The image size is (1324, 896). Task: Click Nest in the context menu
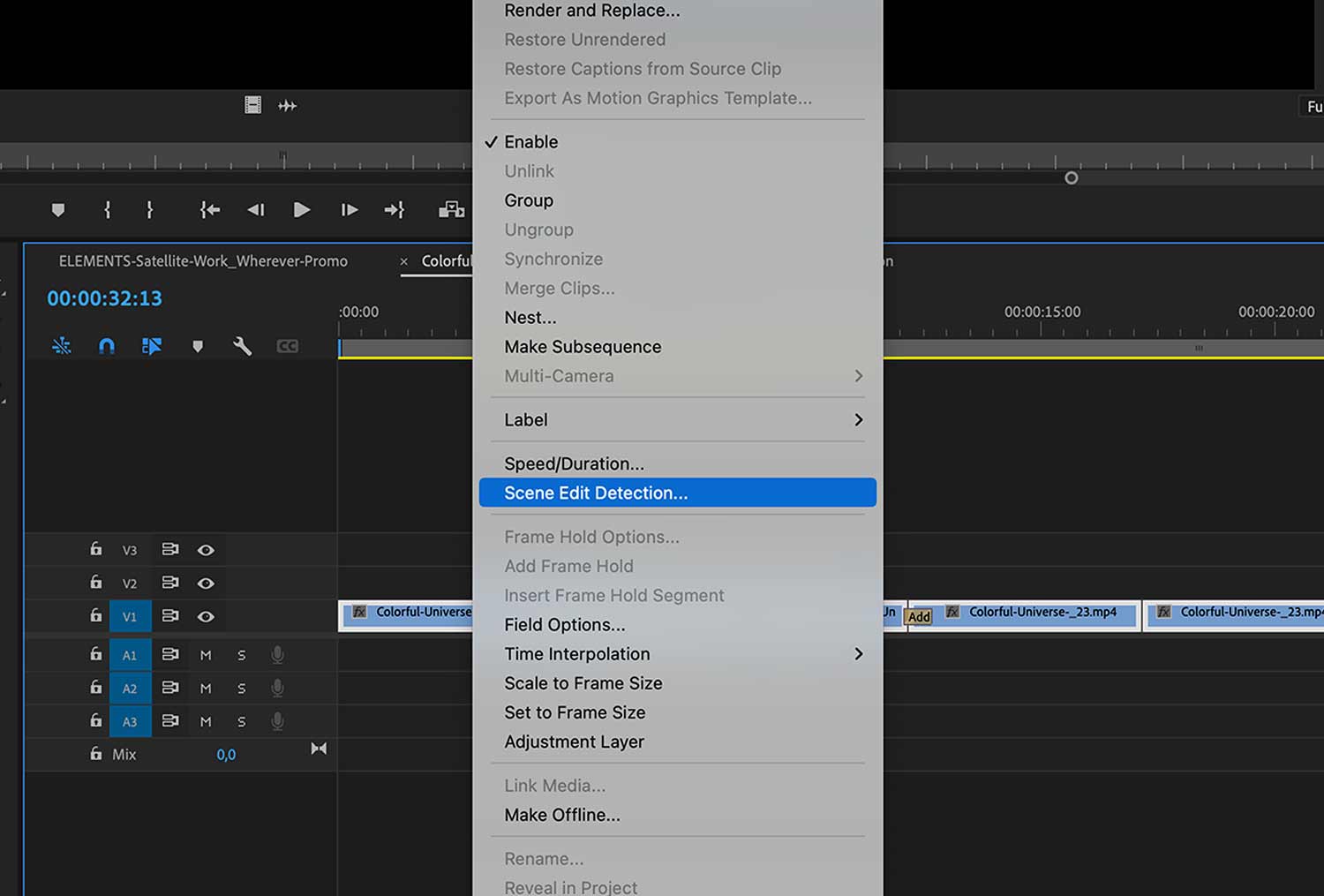[x=530, y=317]
